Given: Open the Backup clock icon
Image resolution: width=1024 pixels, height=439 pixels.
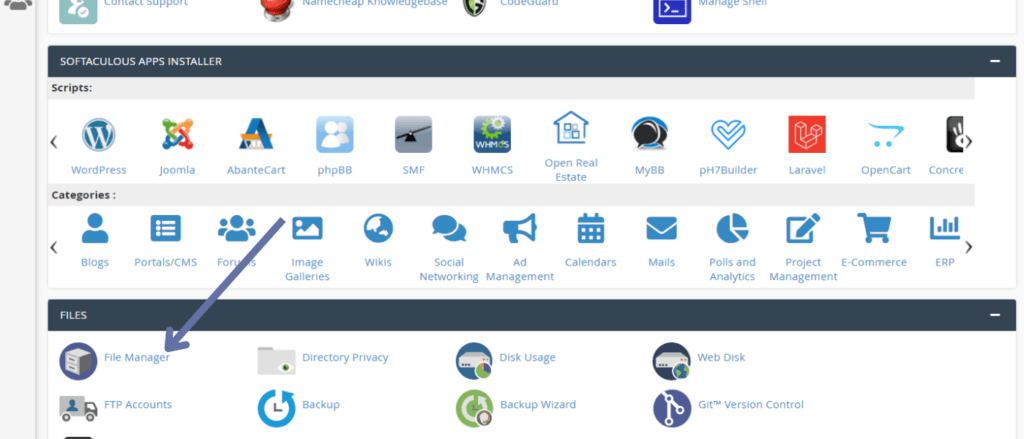Looking at the screenshot, I should (276, 408).
